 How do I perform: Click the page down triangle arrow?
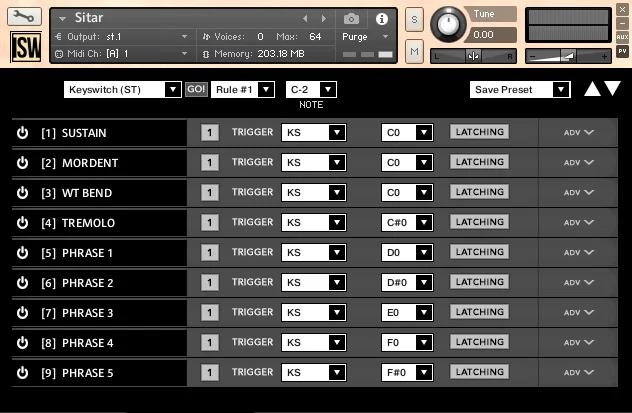612,89
